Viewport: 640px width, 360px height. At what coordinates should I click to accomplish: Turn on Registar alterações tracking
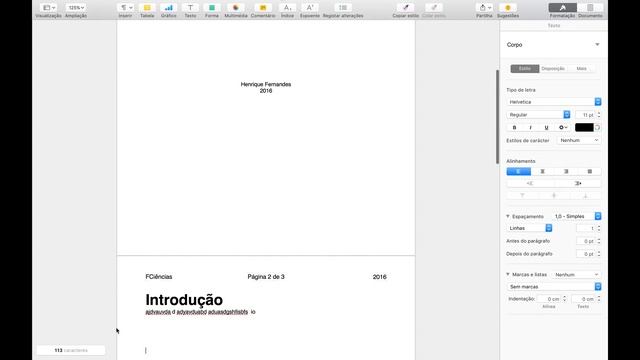[x=343, y=8]
